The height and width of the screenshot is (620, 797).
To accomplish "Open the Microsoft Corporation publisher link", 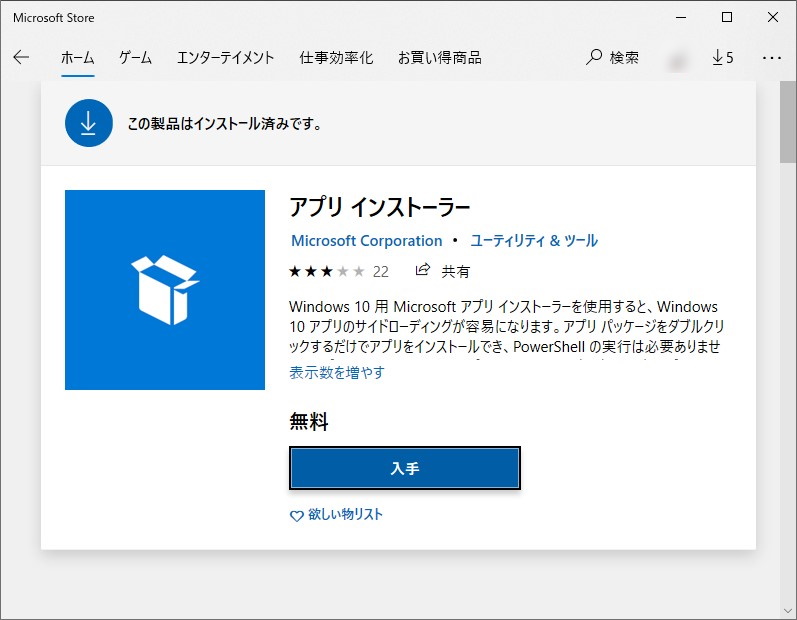I will click(x=366, y=241).
